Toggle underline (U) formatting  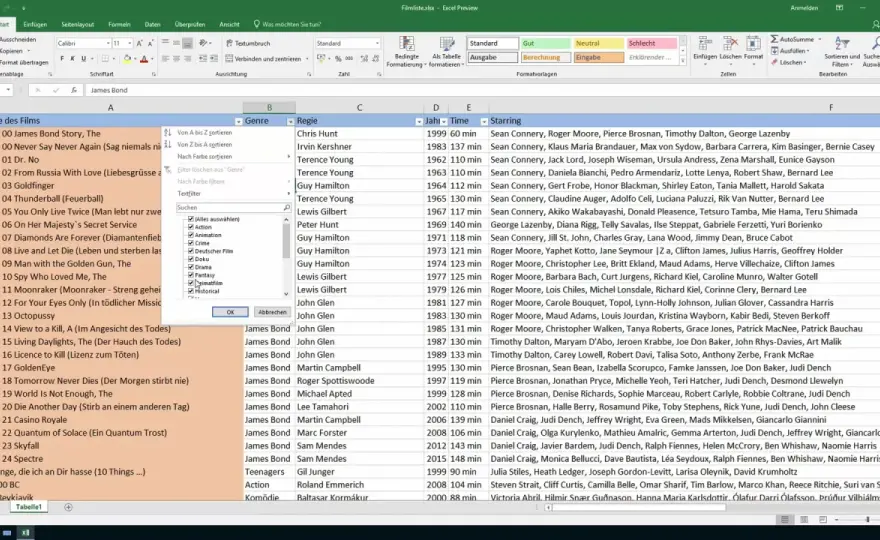[x=84, y=59]
